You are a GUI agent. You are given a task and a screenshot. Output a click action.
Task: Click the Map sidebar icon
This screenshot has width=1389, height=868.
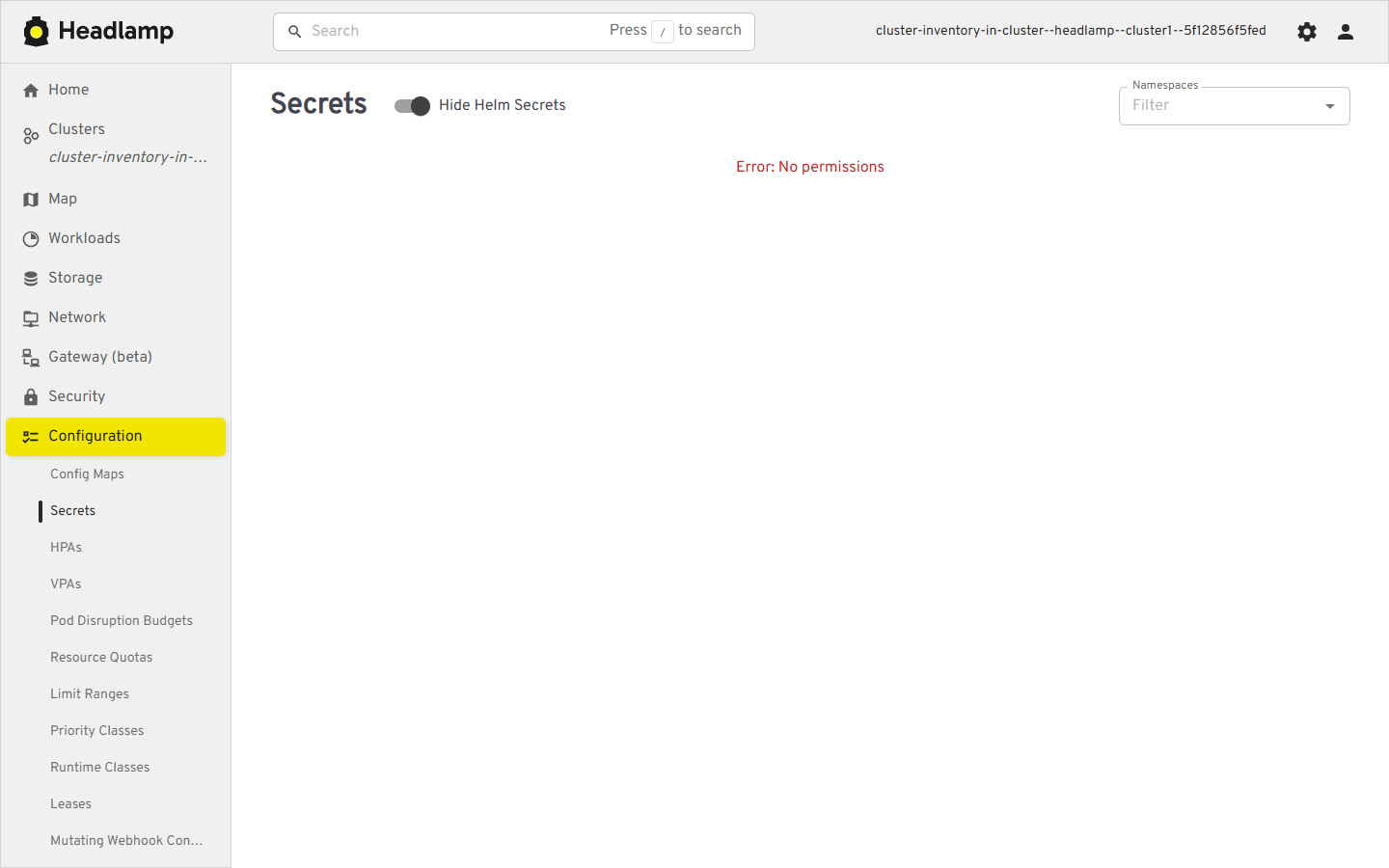[31, 199]
